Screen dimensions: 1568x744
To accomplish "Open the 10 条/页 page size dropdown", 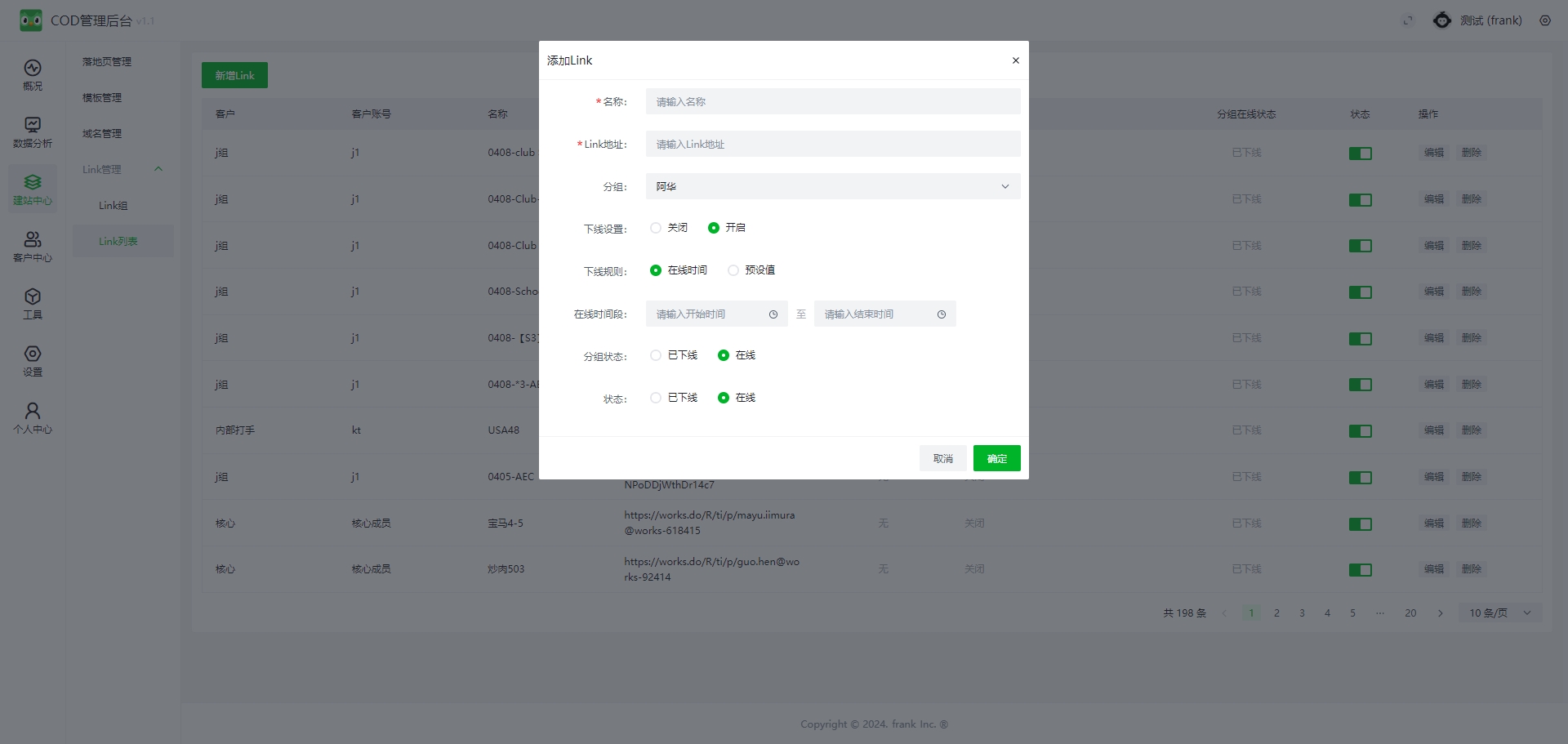I will point(1500,613).
